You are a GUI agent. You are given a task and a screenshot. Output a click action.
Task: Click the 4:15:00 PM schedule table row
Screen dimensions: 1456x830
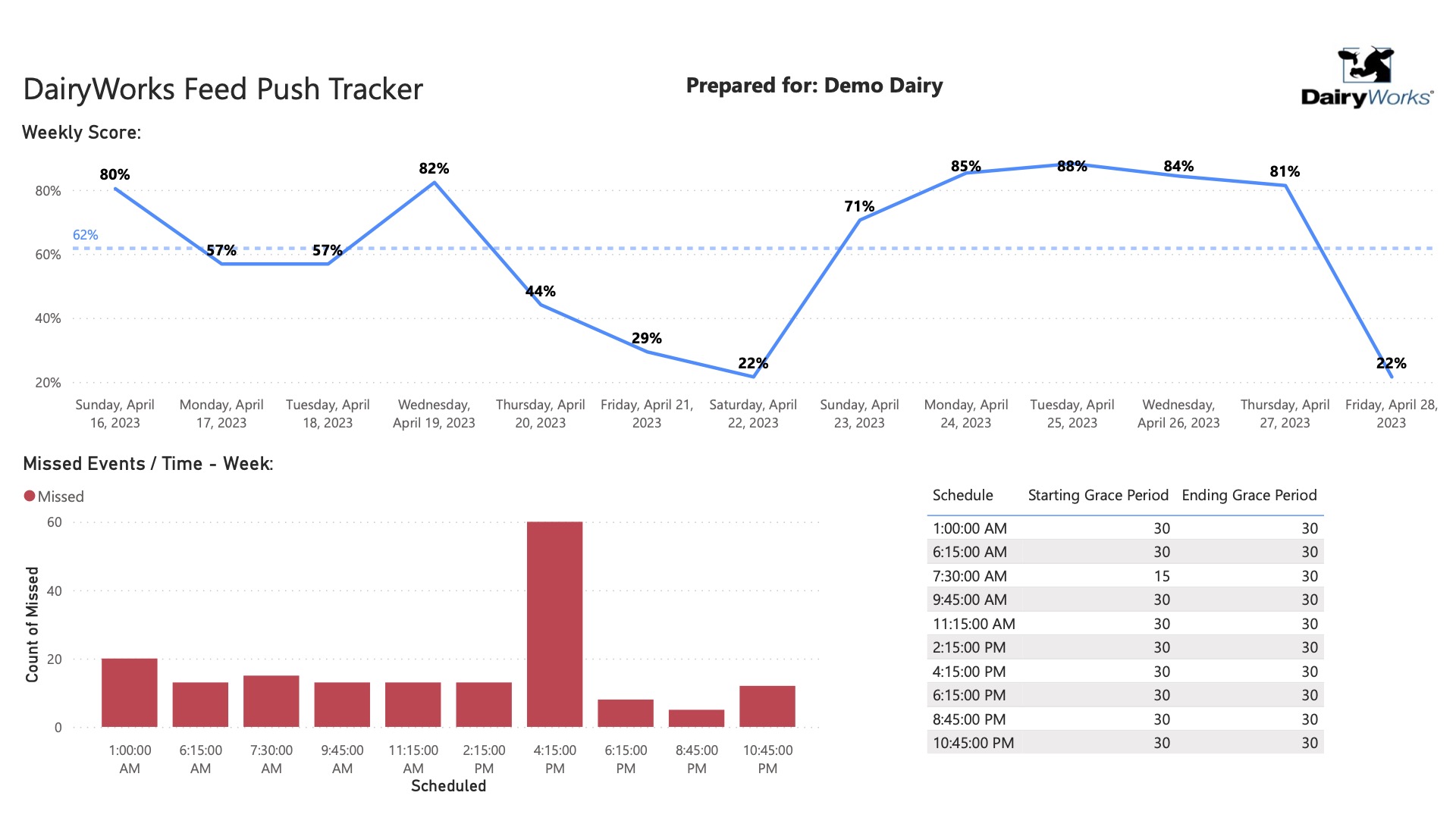pos(1125,672)
